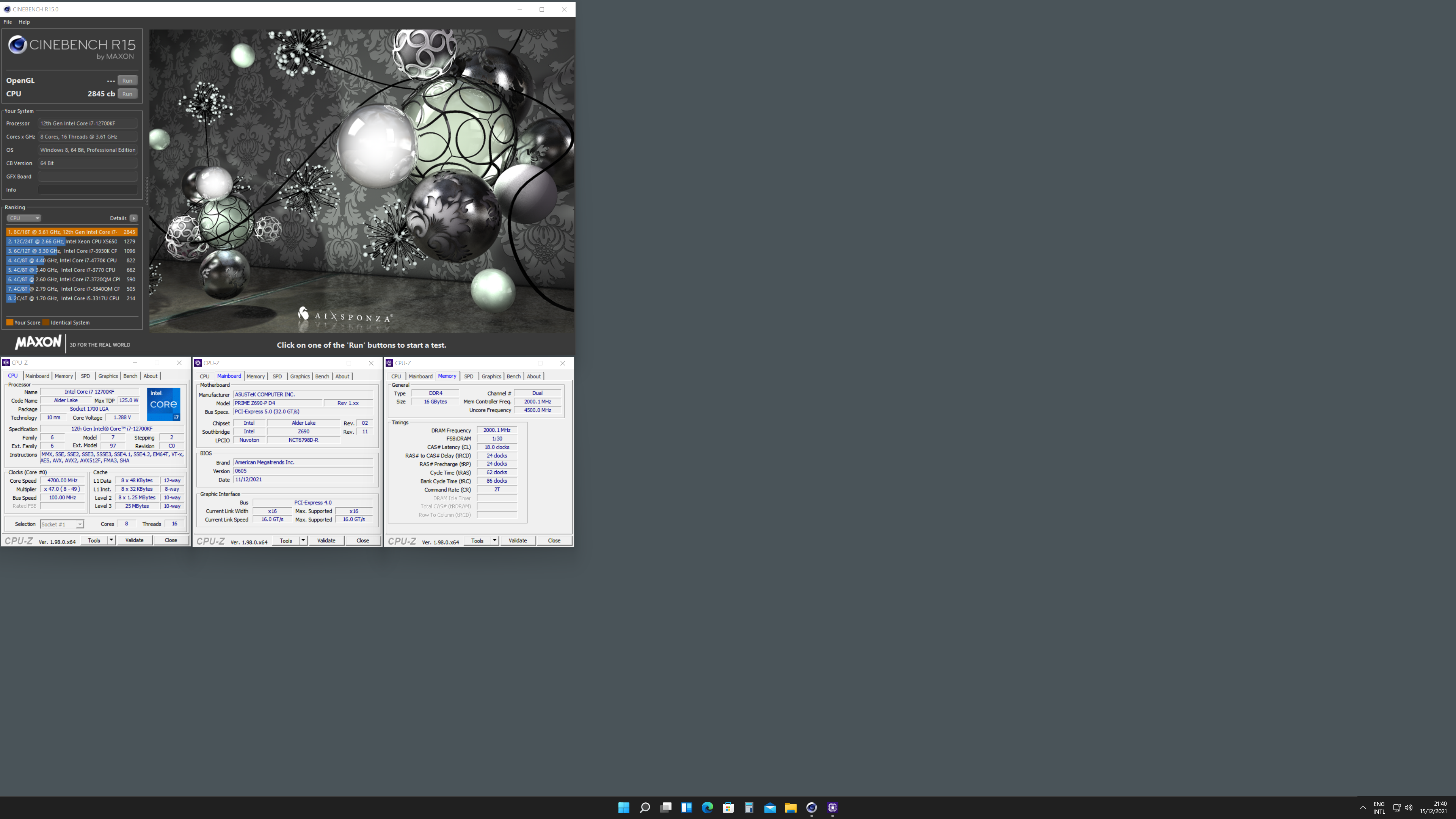Open File Explorer from taskbar
Image resolution: width=1456 pixels, height=819 pixels.
tap(790, 808)
